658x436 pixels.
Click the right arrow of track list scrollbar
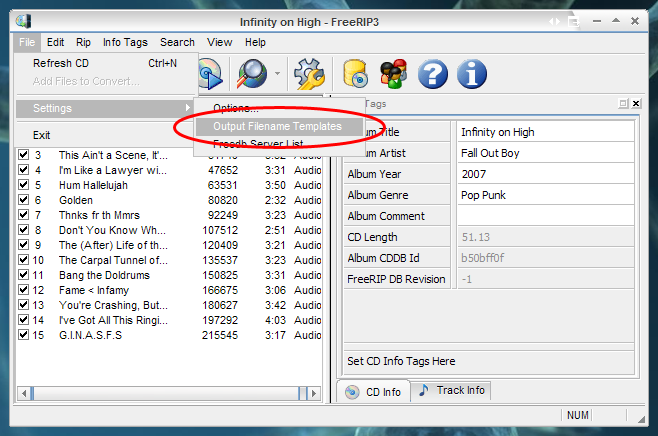click(x=313, y=394)
